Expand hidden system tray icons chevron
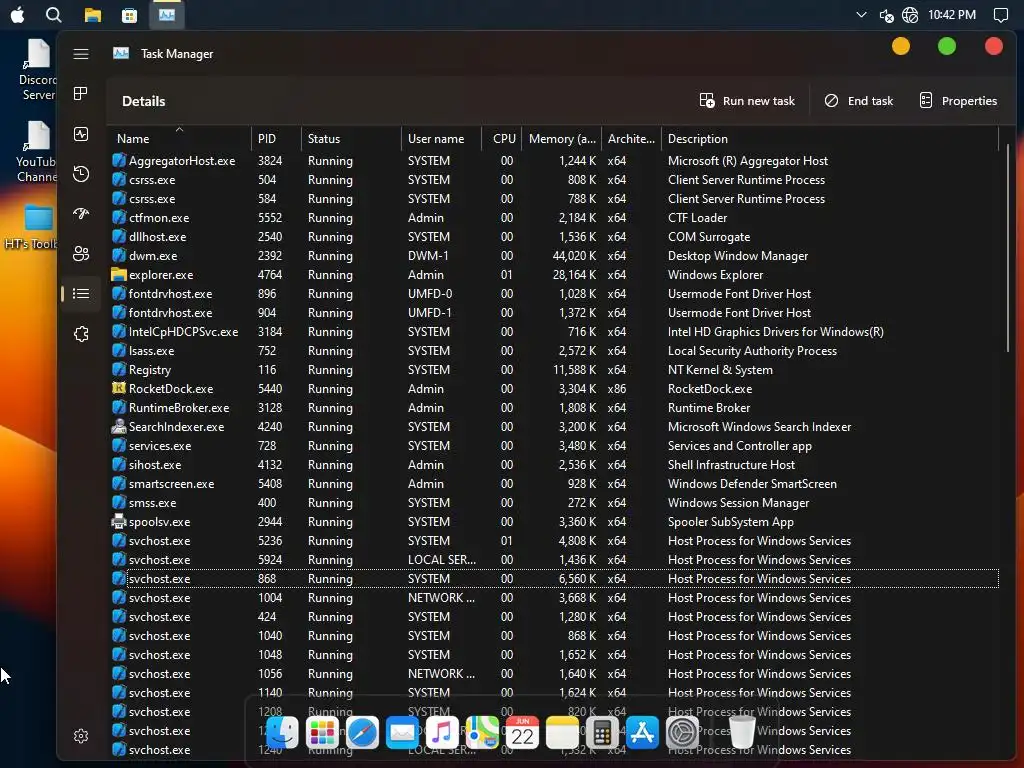The height and width of the screenshot is (768, 1024). 861,14
